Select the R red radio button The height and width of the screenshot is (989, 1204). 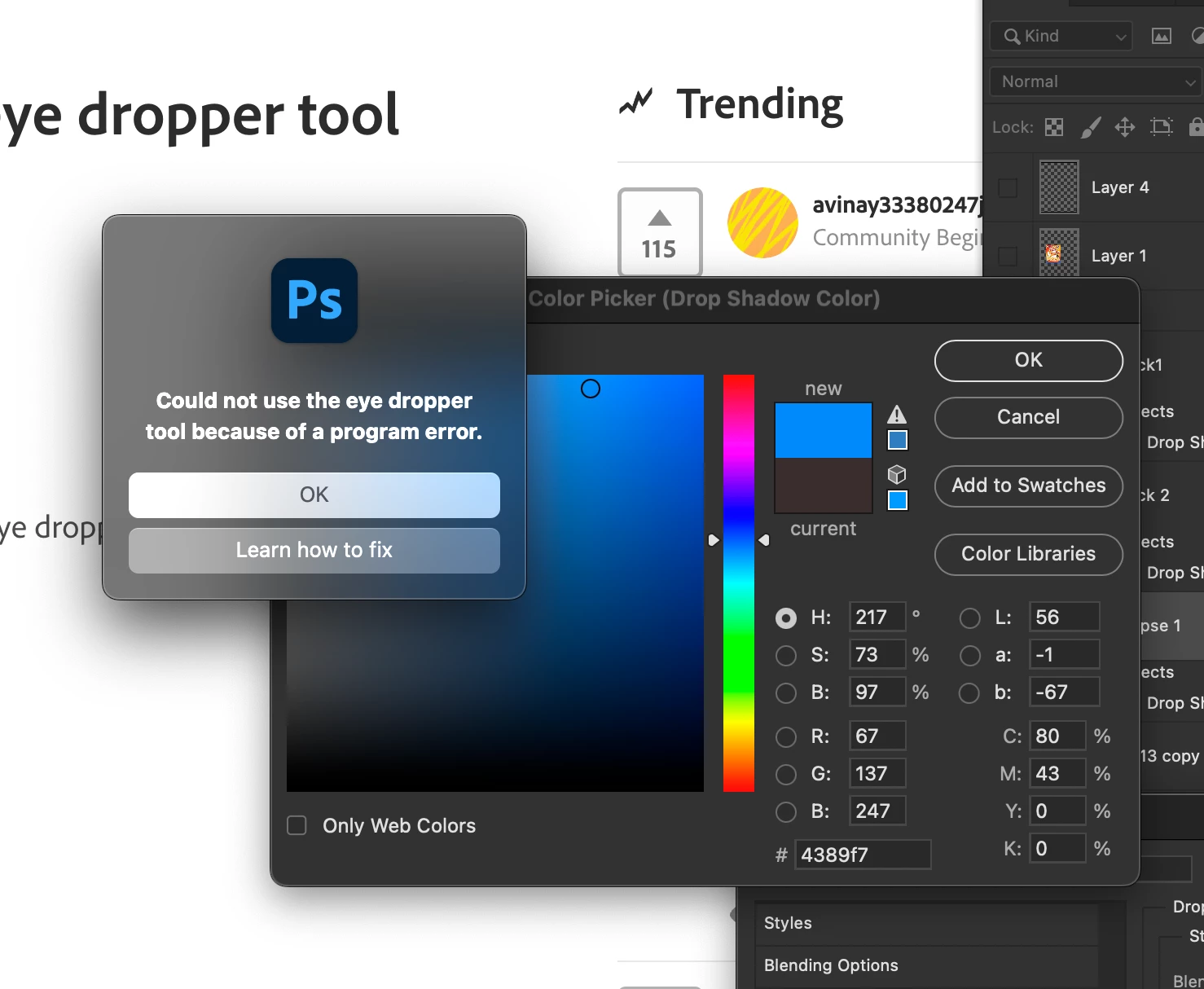pyautogui.click(x=786, y=736)
